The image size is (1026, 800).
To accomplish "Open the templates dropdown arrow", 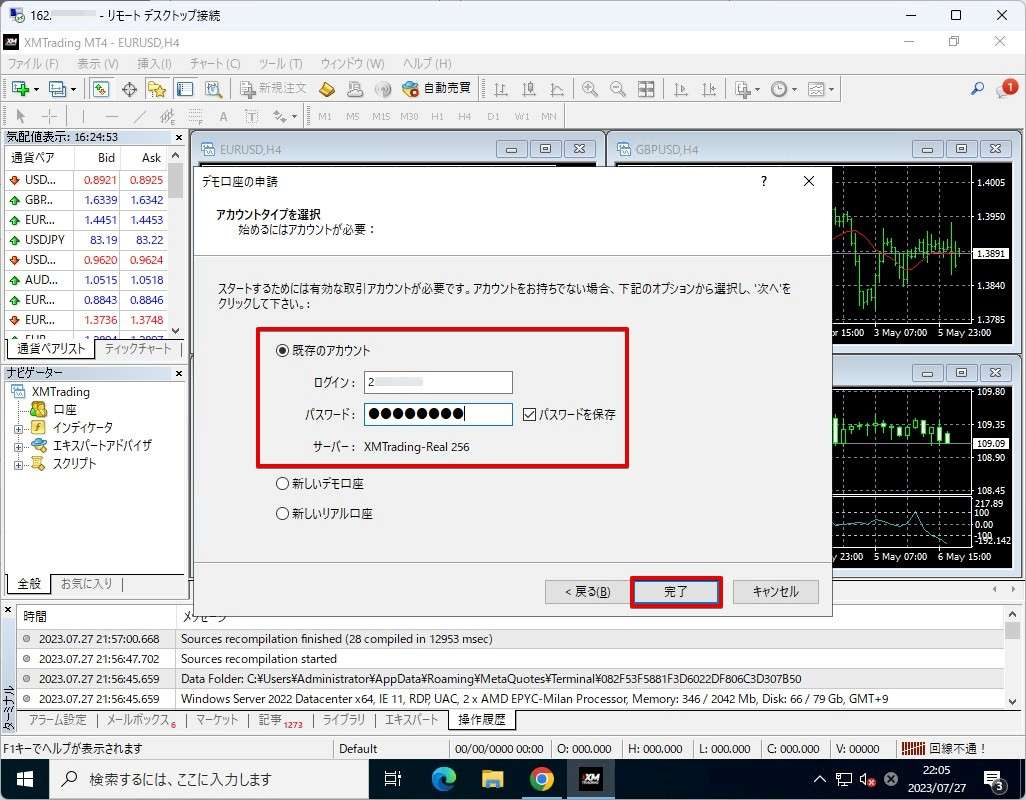I will (832, 89).
